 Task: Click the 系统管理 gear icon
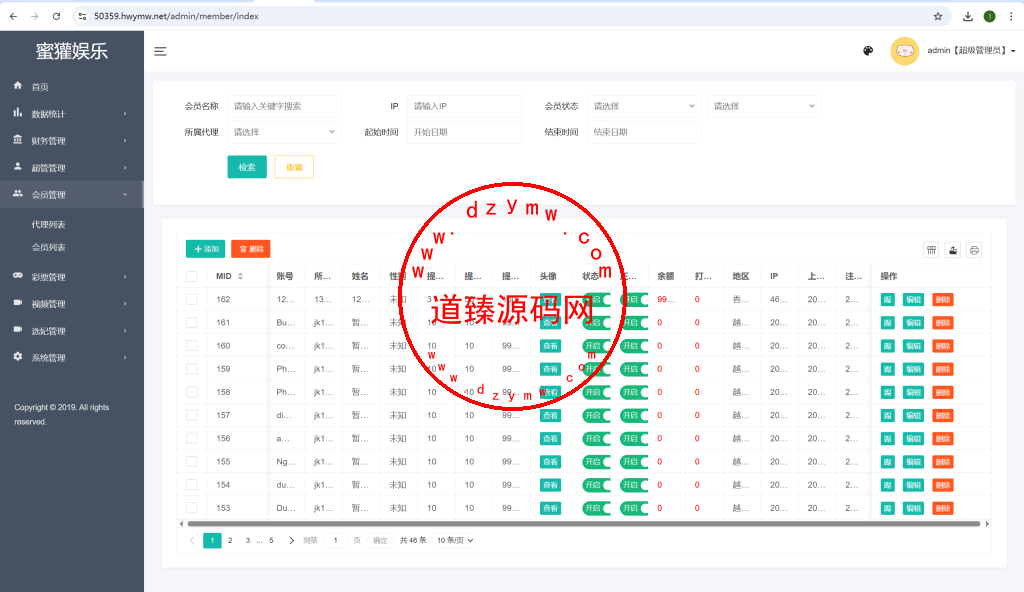(x=18, y=357)
